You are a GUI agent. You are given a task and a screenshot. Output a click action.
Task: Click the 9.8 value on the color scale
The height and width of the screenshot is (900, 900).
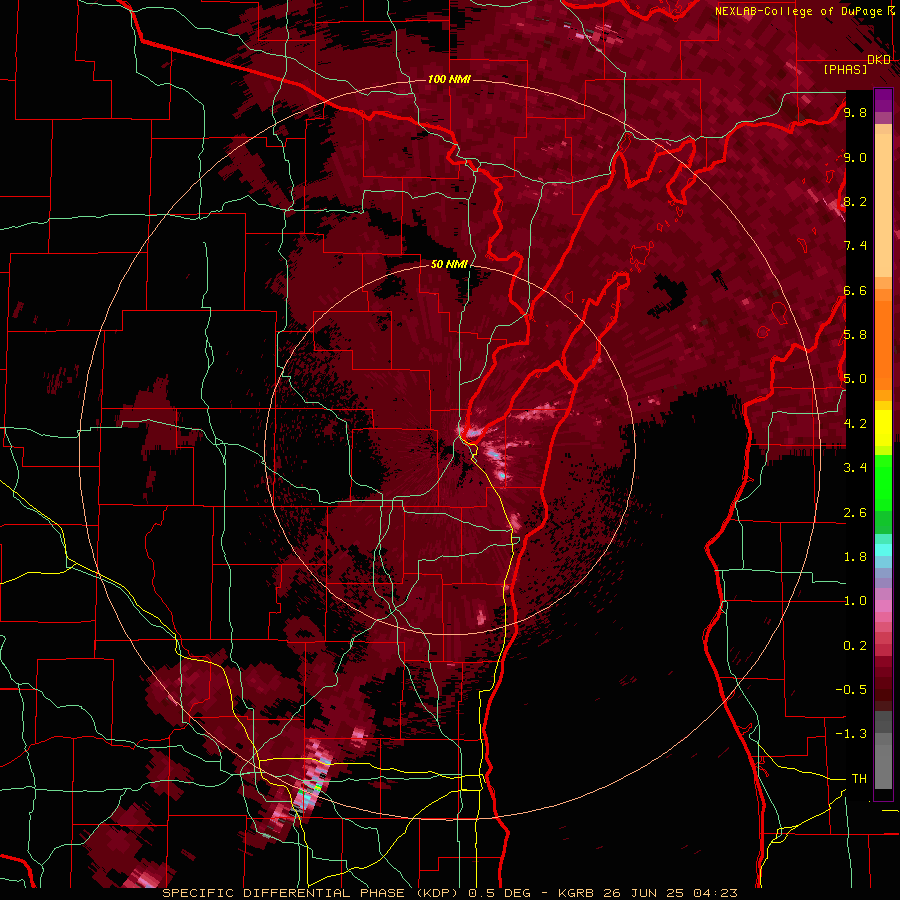click(855, 112)
